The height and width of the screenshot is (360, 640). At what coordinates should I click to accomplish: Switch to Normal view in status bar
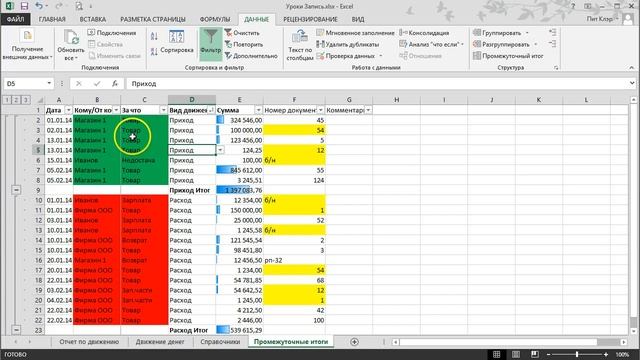(496, 354)
